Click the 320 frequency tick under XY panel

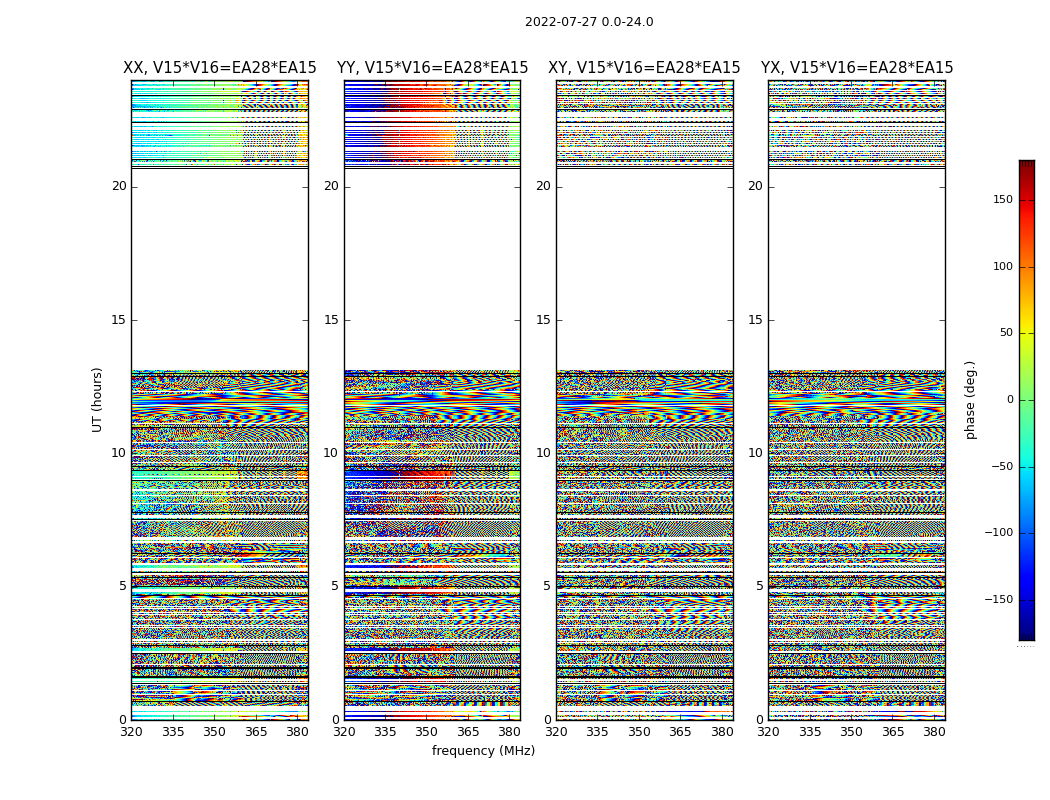(x=556, y=732)
